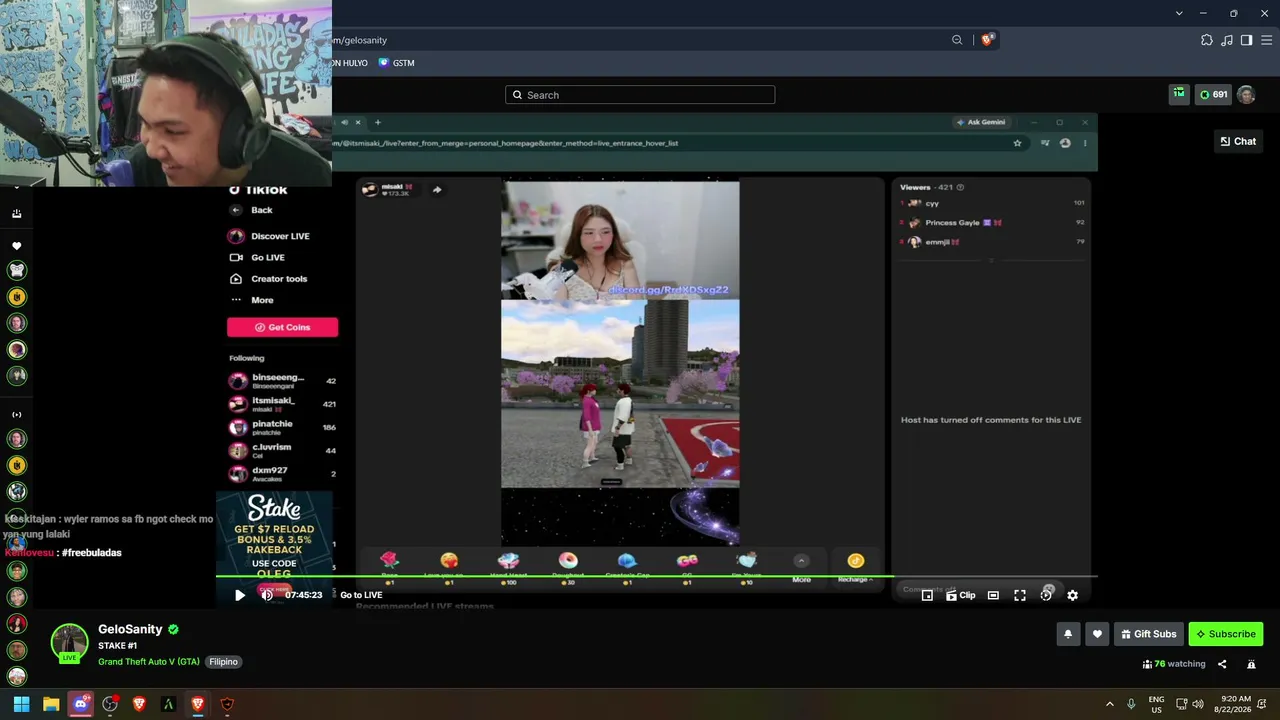Screen dimensions: 1280x720
Task: Open Discord from taskbar
Action: [x=80, y=704]
